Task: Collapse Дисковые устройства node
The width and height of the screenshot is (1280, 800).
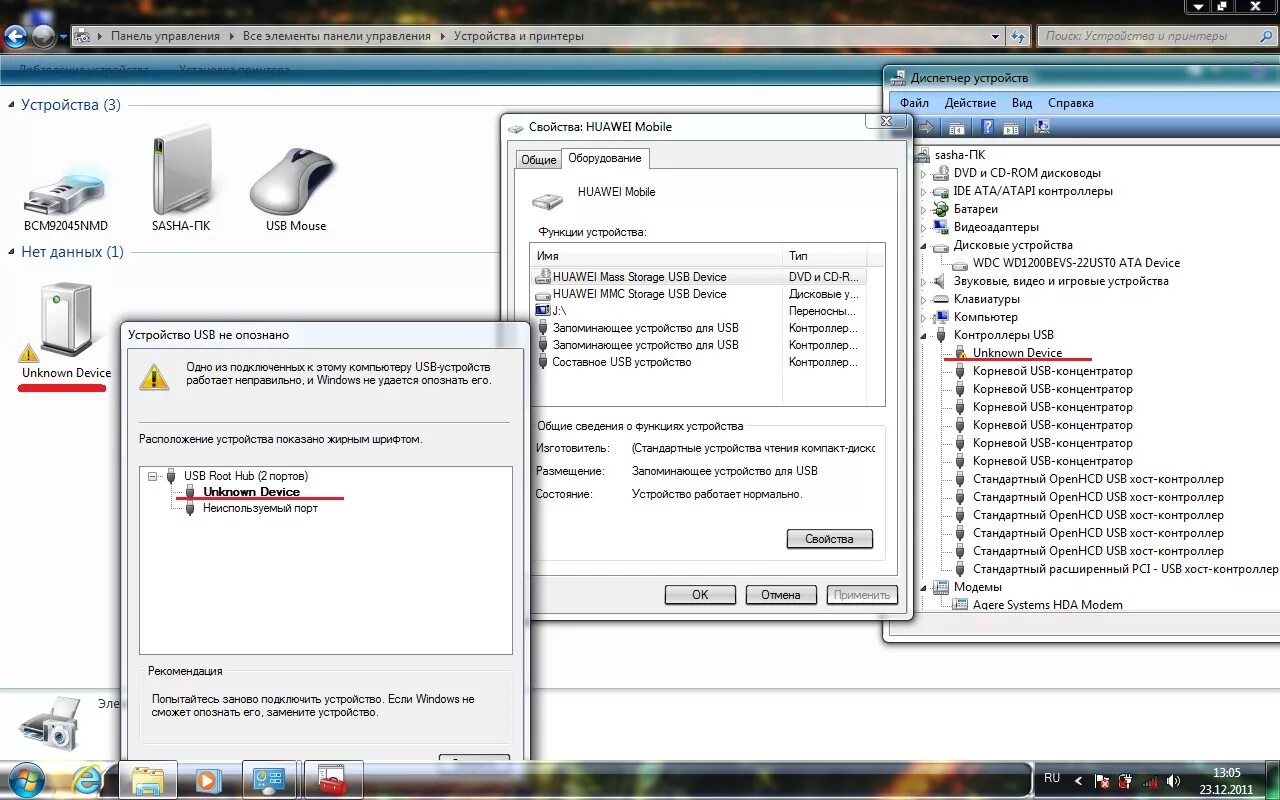Action: pos(924,245)
